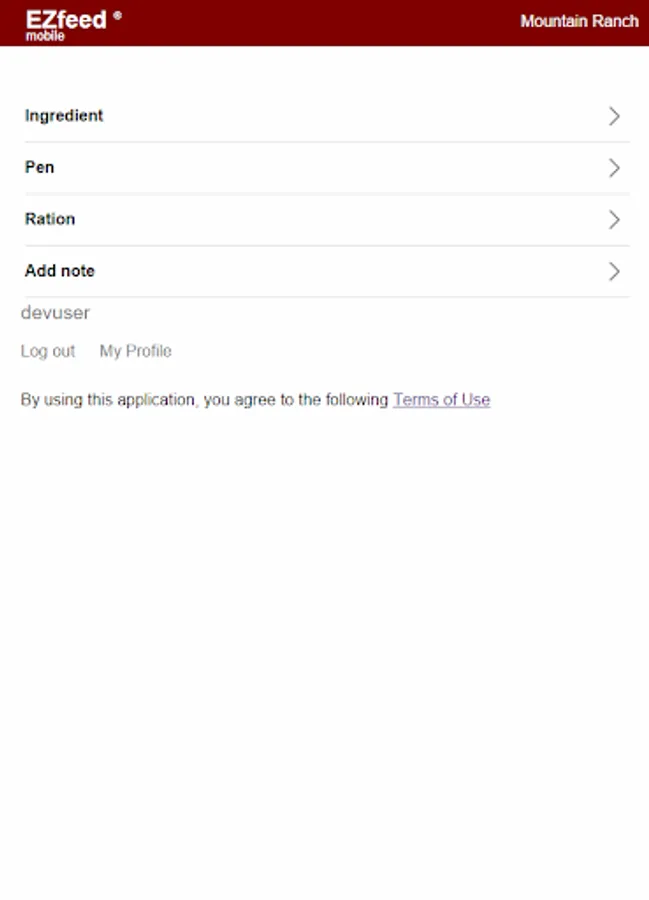649x900 pixels.
Task: Select the Pen menu entry
Action: (x=40, y=168)
